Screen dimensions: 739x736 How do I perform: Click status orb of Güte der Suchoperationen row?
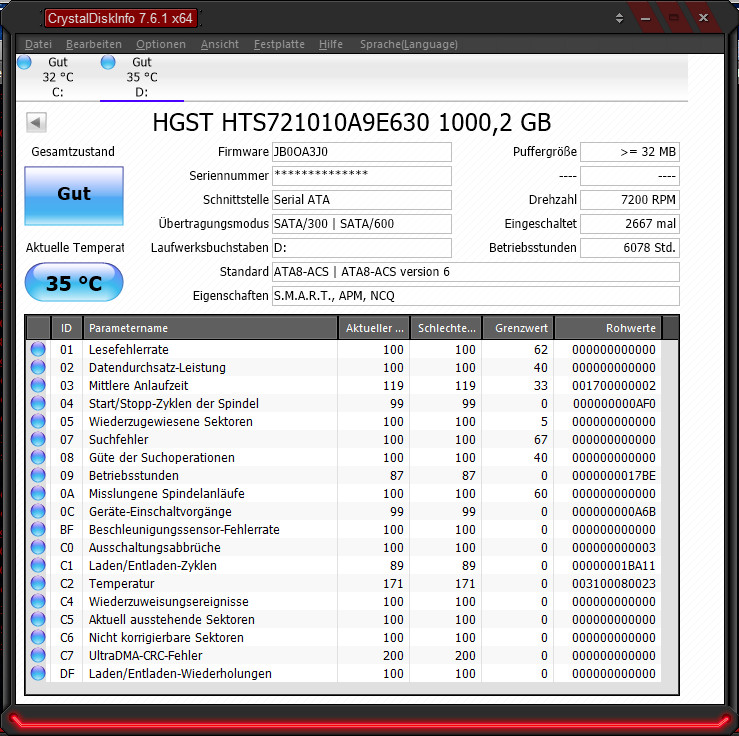click(x=38, y=457)
